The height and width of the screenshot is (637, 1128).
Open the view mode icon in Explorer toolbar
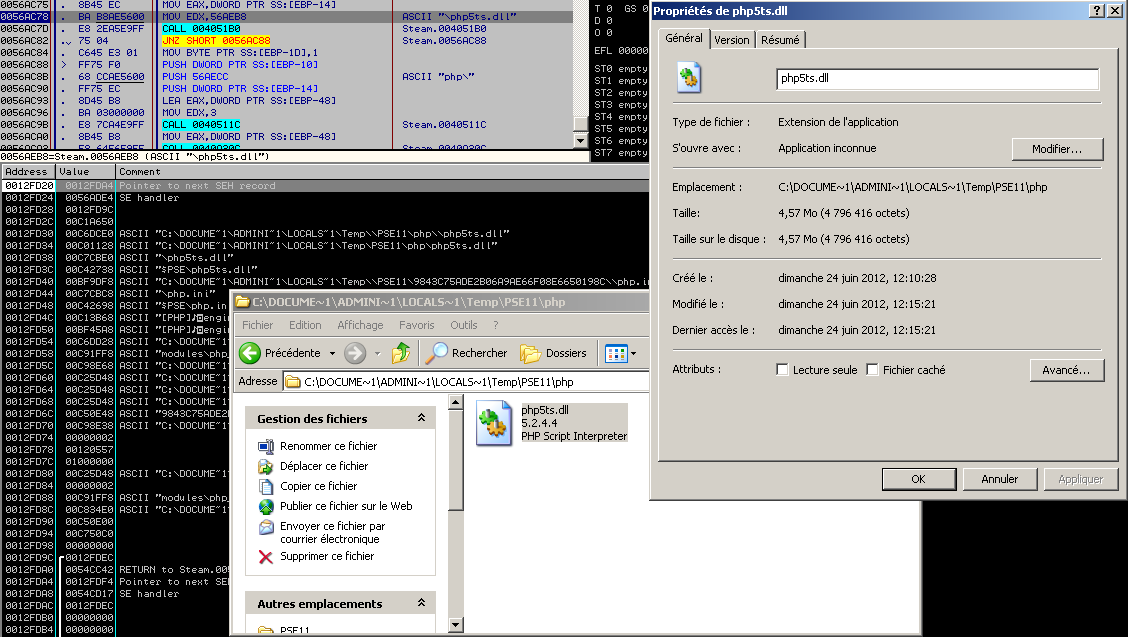[617, 353]
